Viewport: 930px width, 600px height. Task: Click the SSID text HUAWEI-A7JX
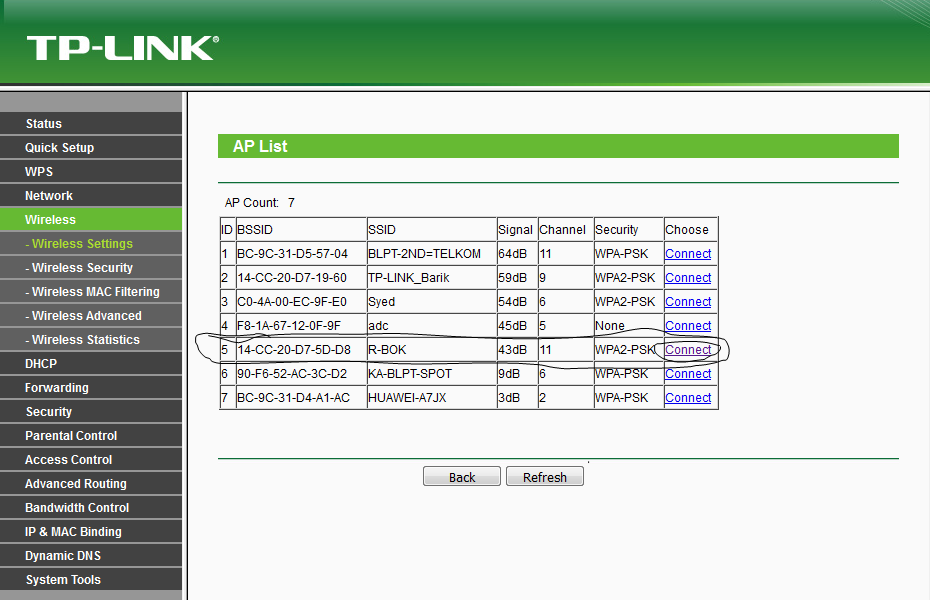point(407,398)
